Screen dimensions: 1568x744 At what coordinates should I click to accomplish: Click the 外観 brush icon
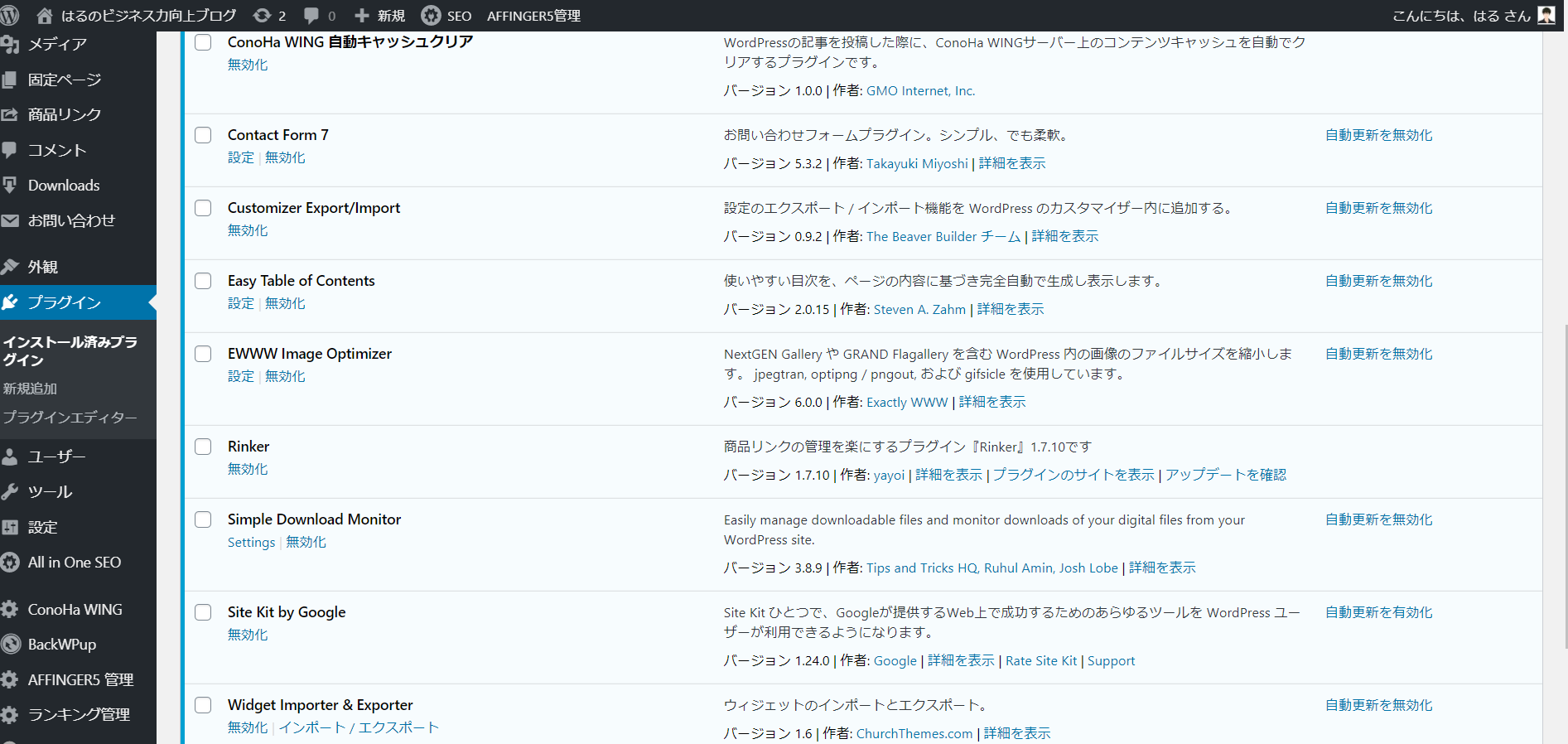click(10, 267)
